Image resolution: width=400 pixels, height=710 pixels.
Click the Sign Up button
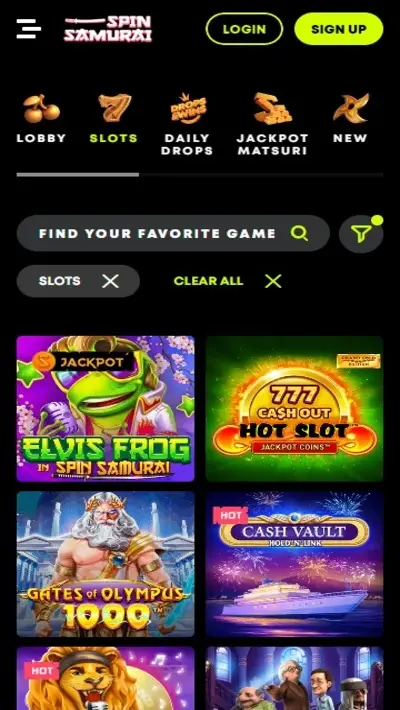tap(338, 29)
